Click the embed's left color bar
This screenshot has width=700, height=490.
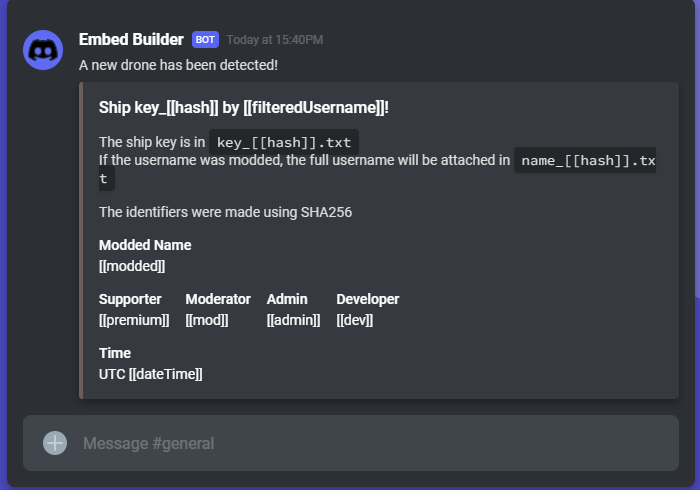[x=81, y=240]
